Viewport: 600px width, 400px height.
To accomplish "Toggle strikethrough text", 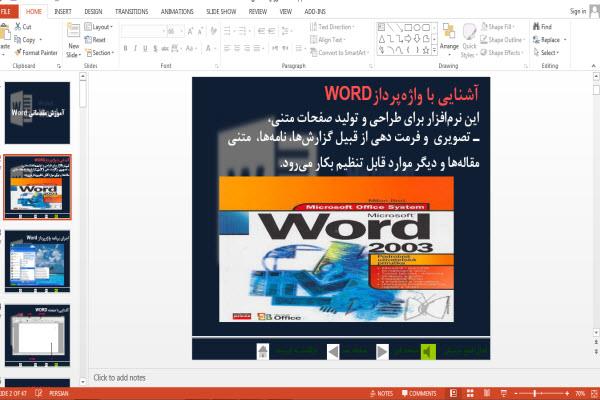I will (x=165, y=49).
